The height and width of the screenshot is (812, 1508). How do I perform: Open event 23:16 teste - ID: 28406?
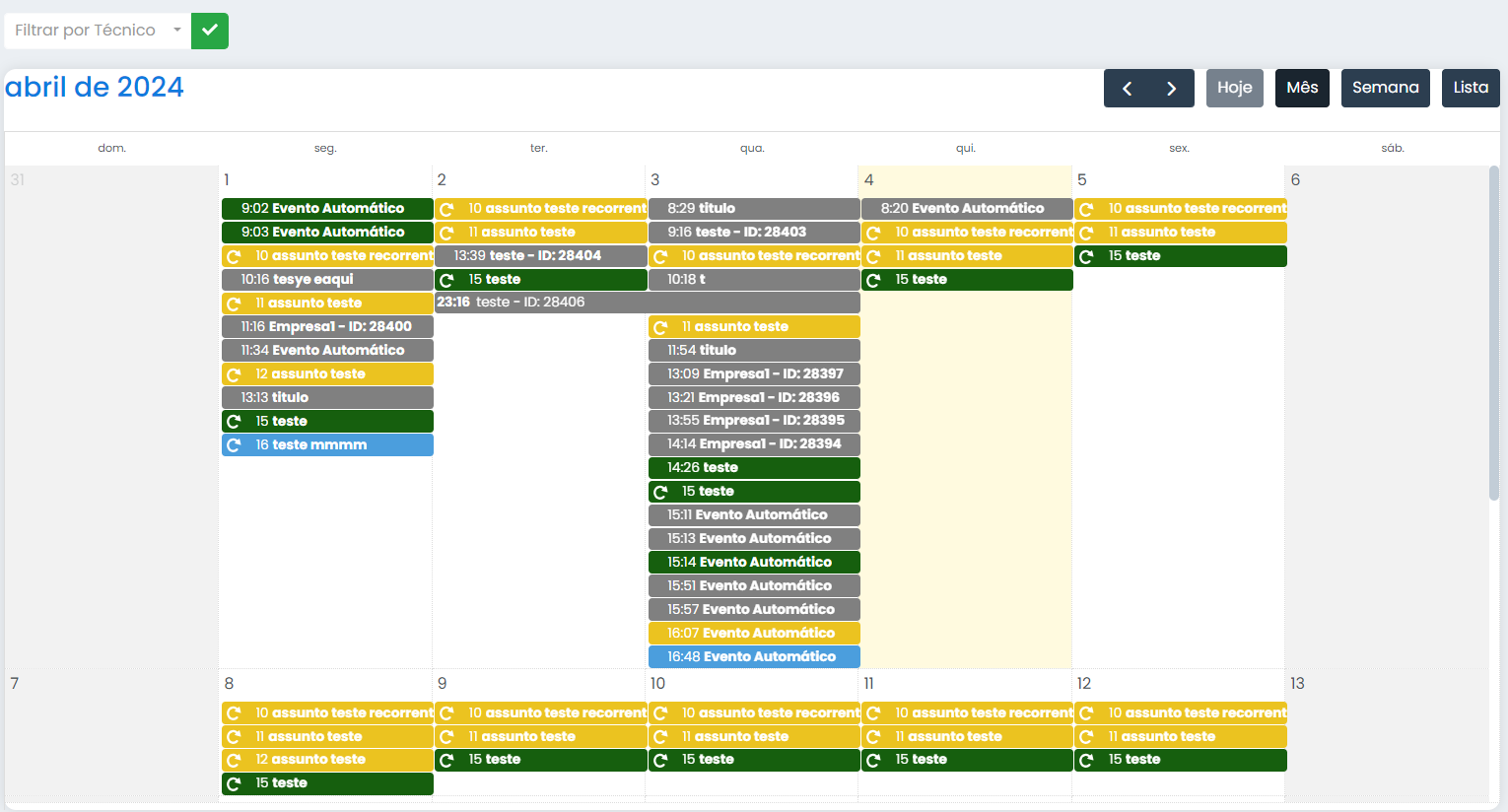click(648, 303)
